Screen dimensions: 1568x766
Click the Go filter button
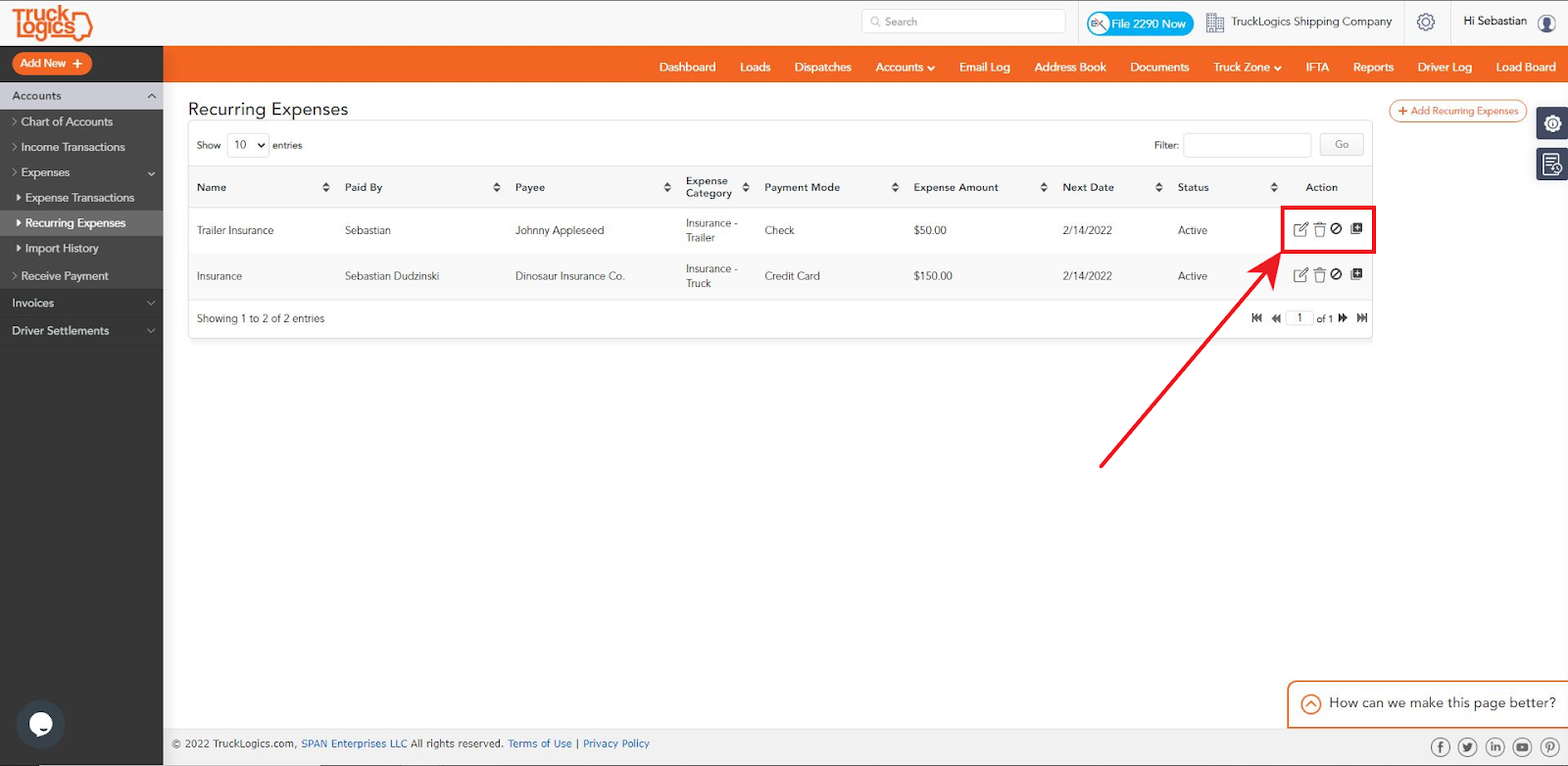coord(1342,145)
